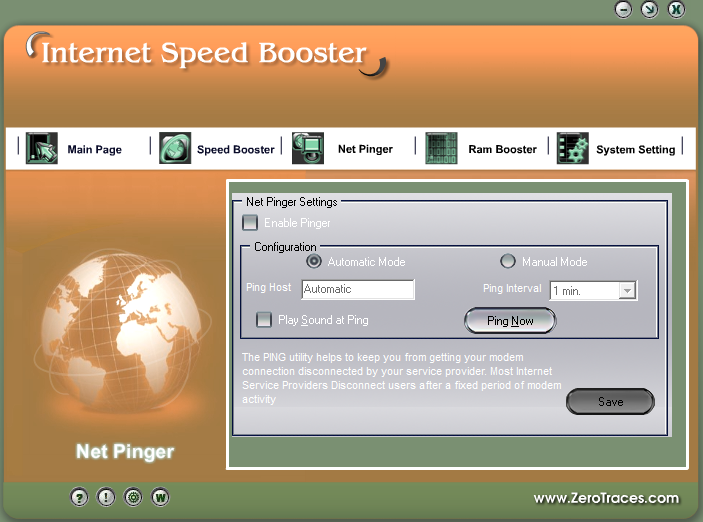Click the exclamation mark info icon

(x=106, y=497)
